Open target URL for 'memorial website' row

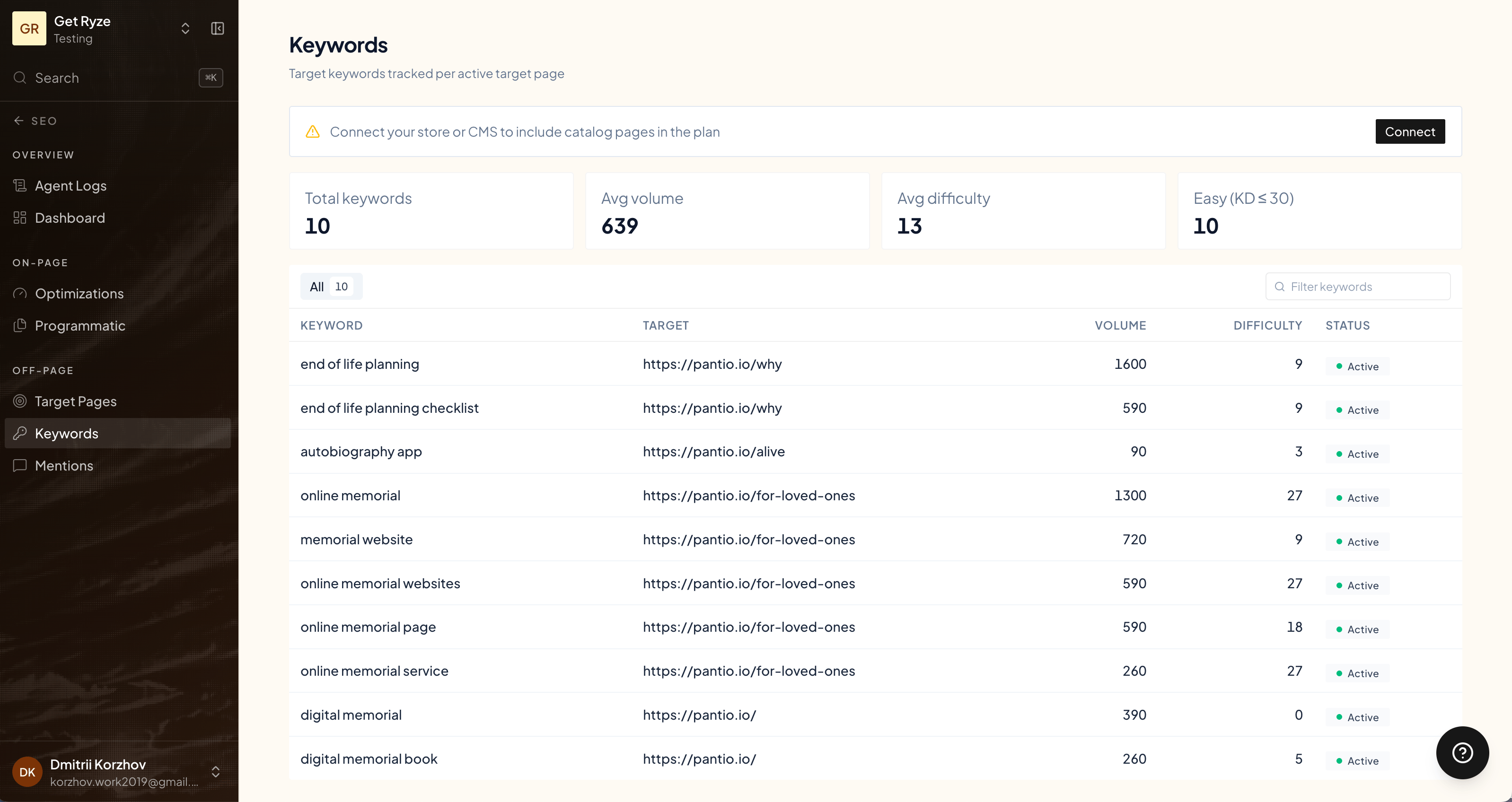(748, 539)
